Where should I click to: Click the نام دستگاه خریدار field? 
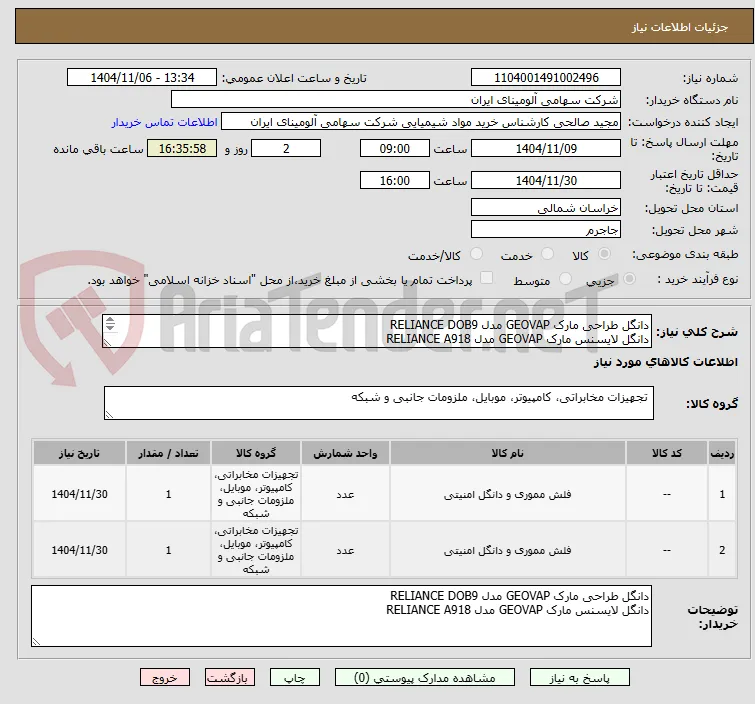coord(395,100)
